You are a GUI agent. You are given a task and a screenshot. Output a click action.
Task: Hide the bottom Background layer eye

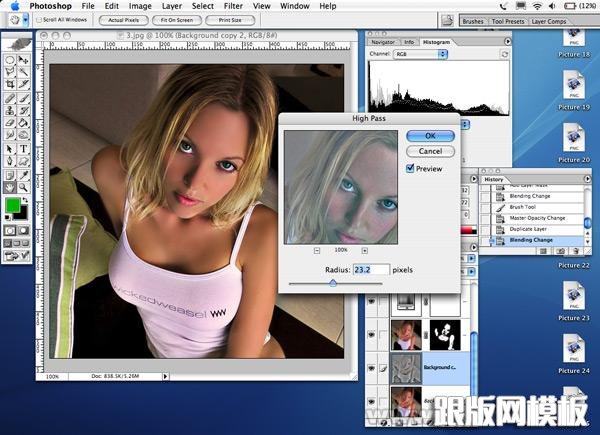coord(371,401)
